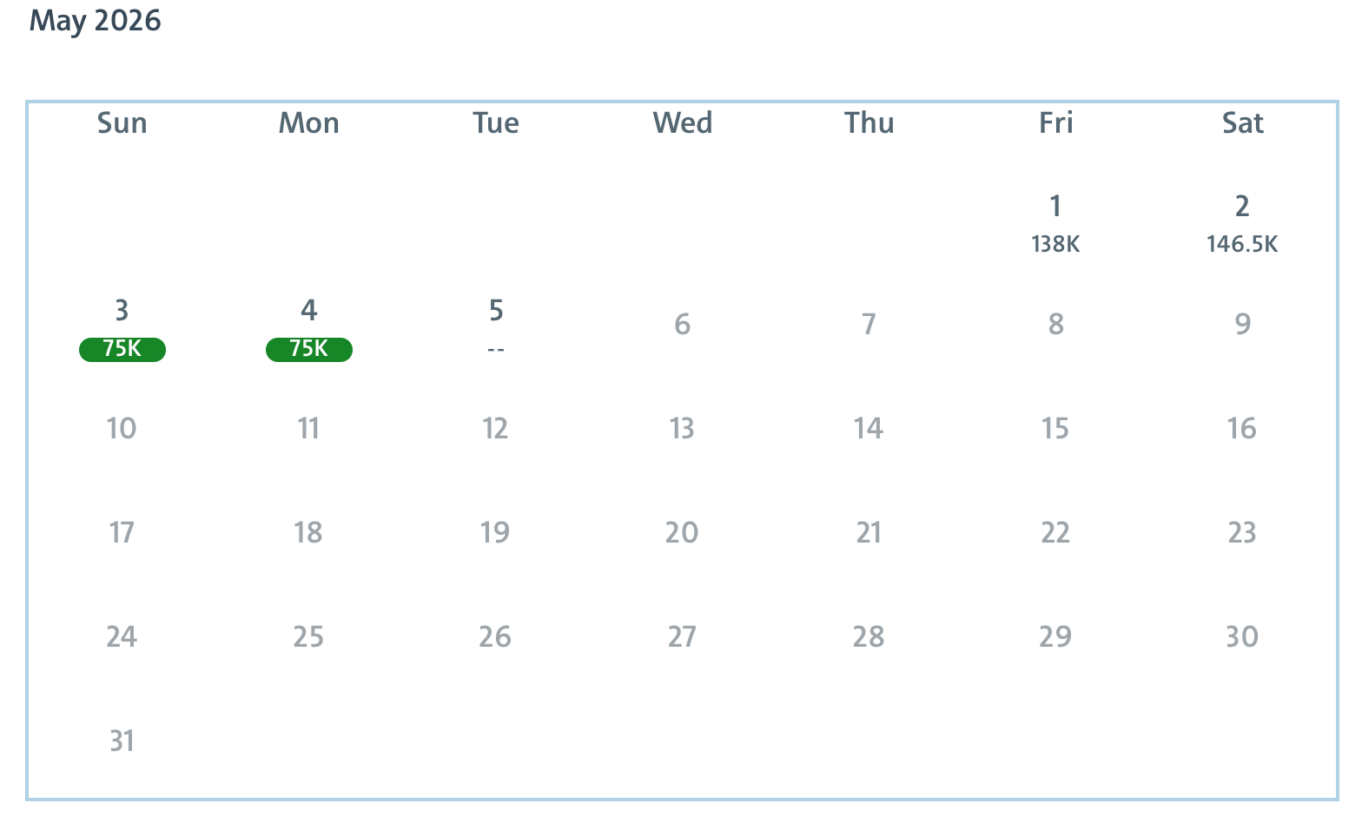Pick date 18 on Monday
Image resolution: width=1362 pixels, height=823 pixels.
pos(309,532)
